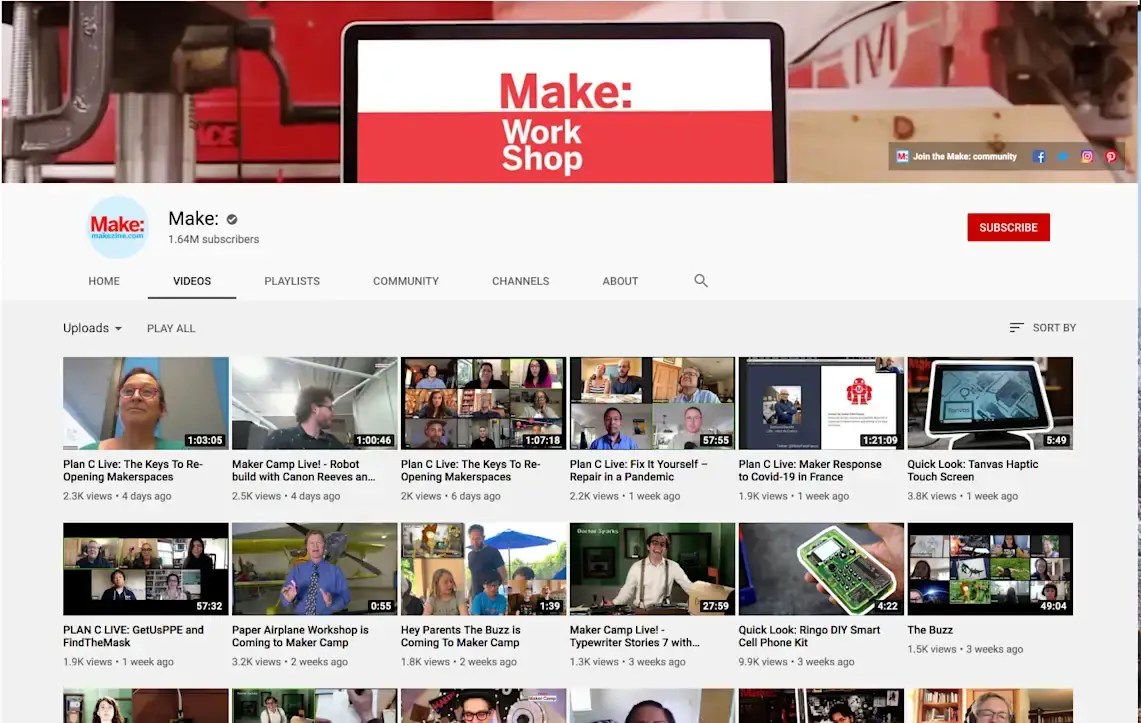Open the Covid-19 in France video thumbnail
Viewport: 1141px width, 723px height.
[821, 403]
